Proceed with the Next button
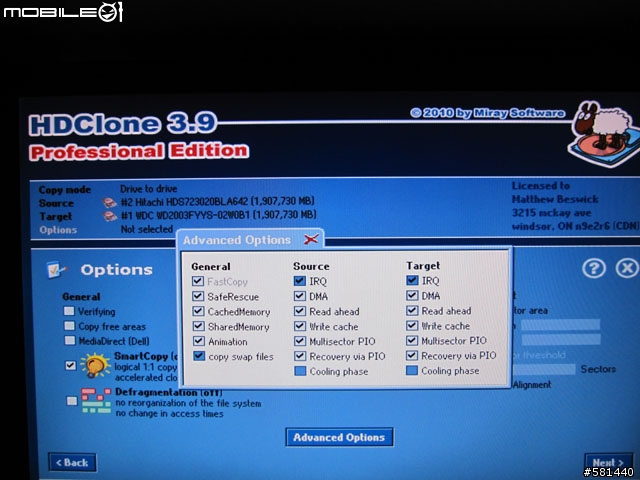640x480 pixels. click(x=609, y=462)
